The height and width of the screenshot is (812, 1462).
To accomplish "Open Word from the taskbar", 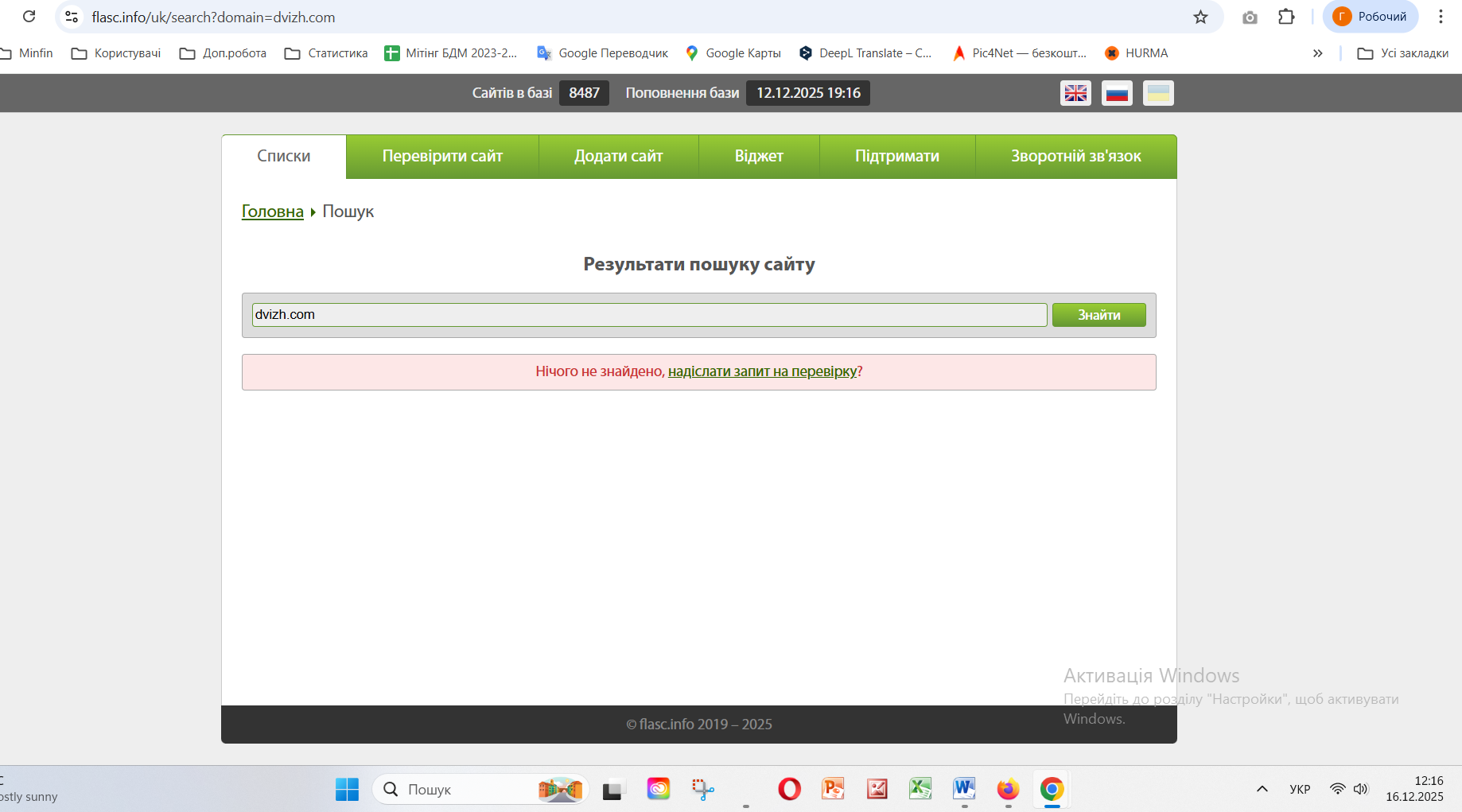I will point(964,789).
